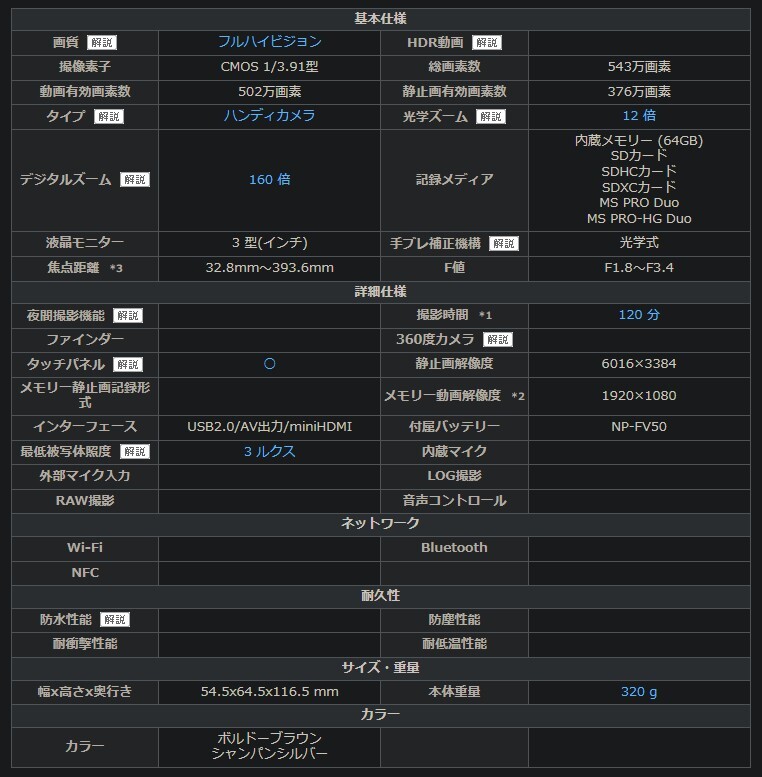Click the Wi-Fi label
762x777 pixels.
coord(85,548)
